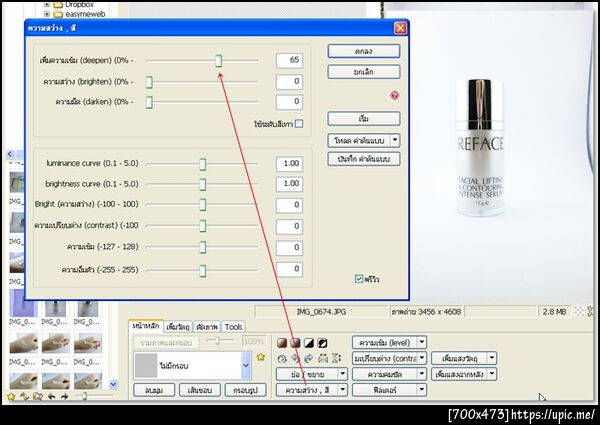
Task: Click the favorites star in folder panel
Action: pyautogui.click(x=11, y=396)
